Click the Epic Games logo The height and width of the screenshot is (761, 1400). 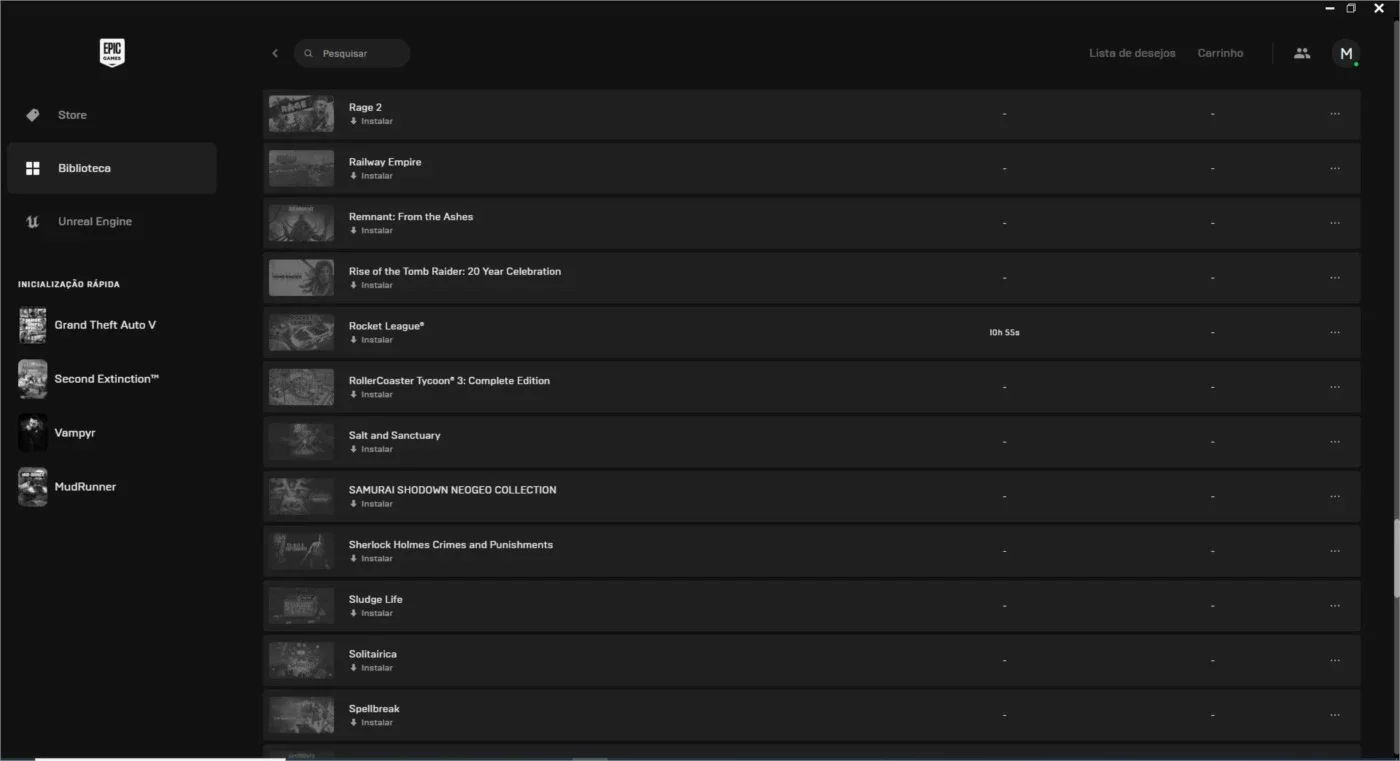[x=112, y=53]
